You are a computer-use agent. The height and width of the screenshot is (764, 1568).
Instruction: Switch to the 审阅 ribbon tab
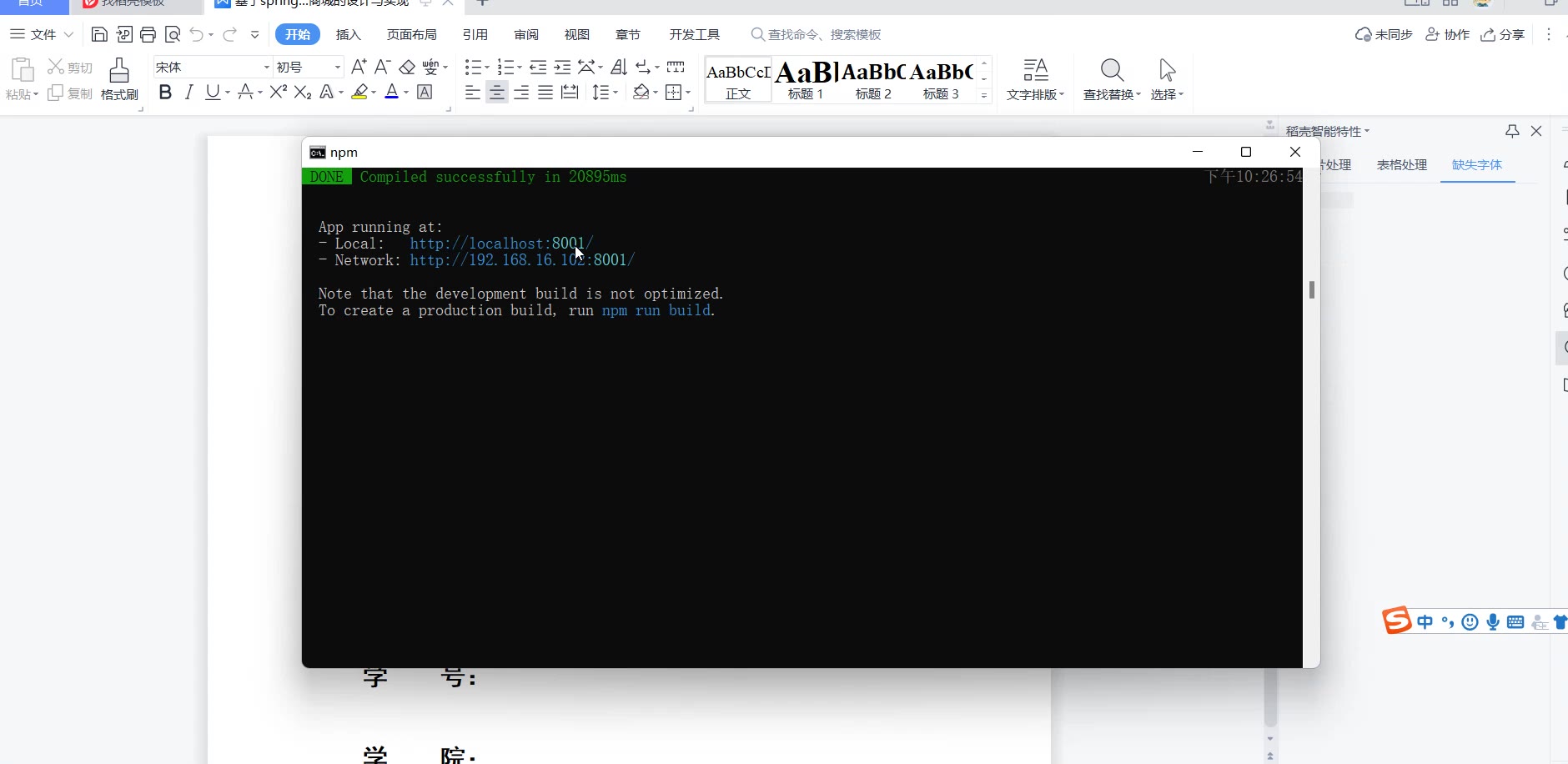526,34
